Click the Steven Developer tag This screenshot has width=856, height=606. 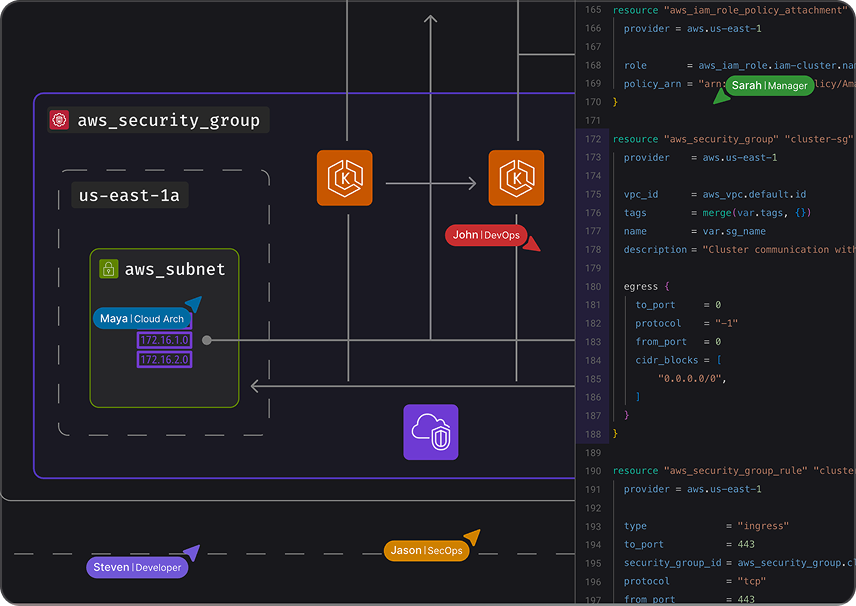point(137,567)
